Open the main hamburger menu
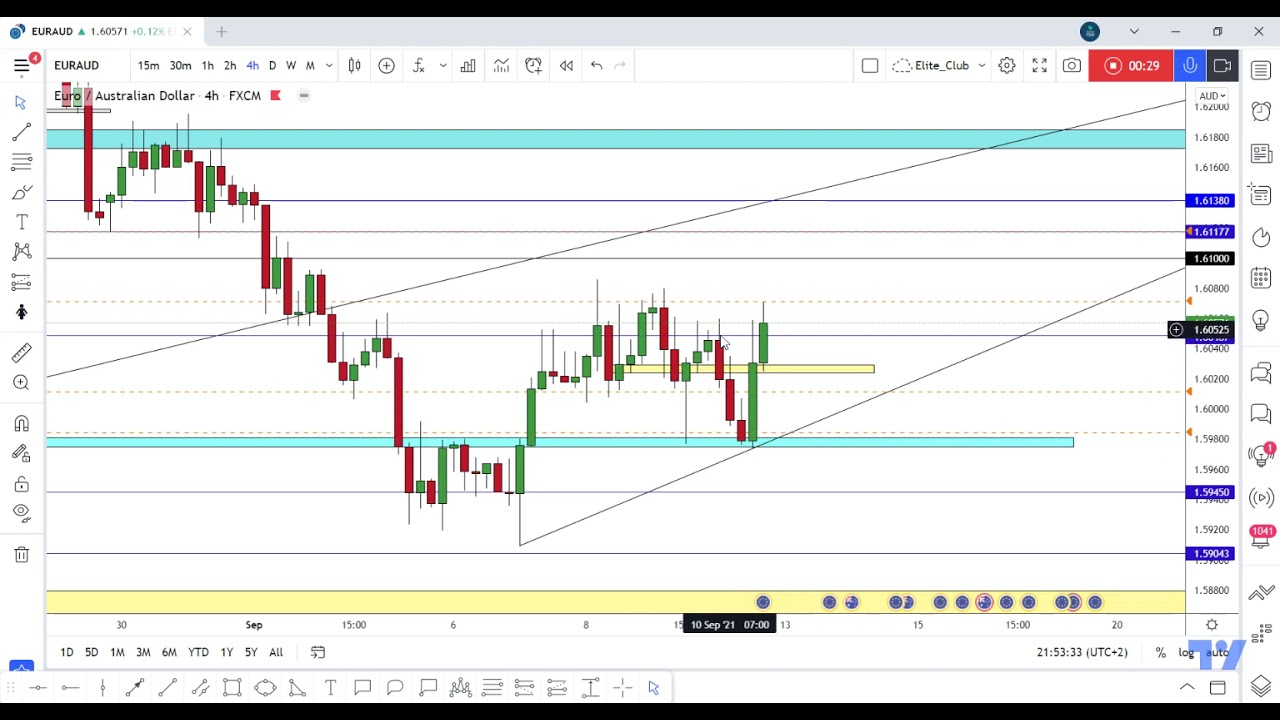Viewport: 1280px width, 720px height. click(21, 66)
